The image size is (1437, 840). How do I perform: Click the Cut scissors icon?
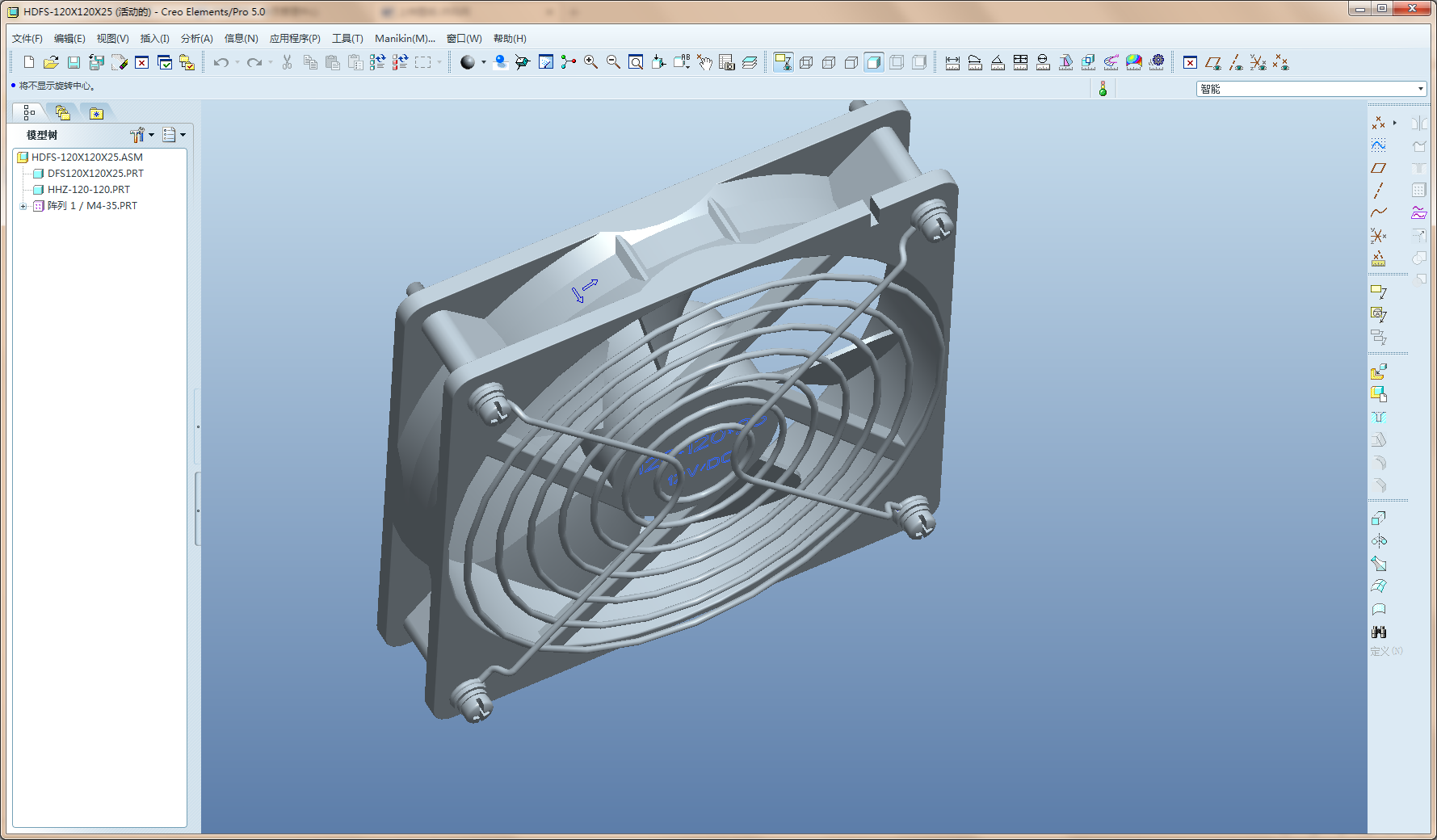tap(287, 62)
